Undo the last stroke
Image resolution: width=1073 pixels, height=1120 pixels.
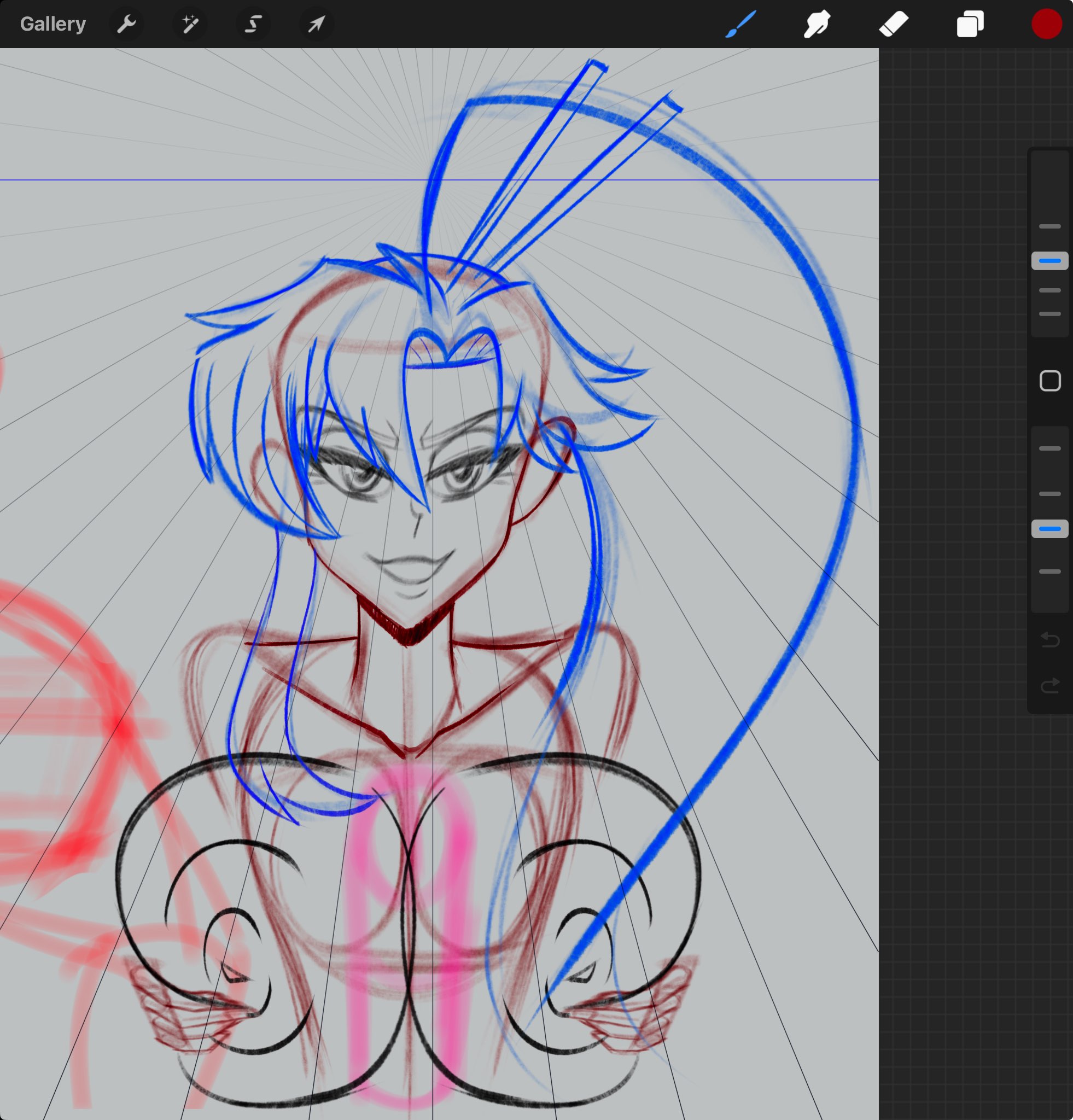coord(1050,640)
